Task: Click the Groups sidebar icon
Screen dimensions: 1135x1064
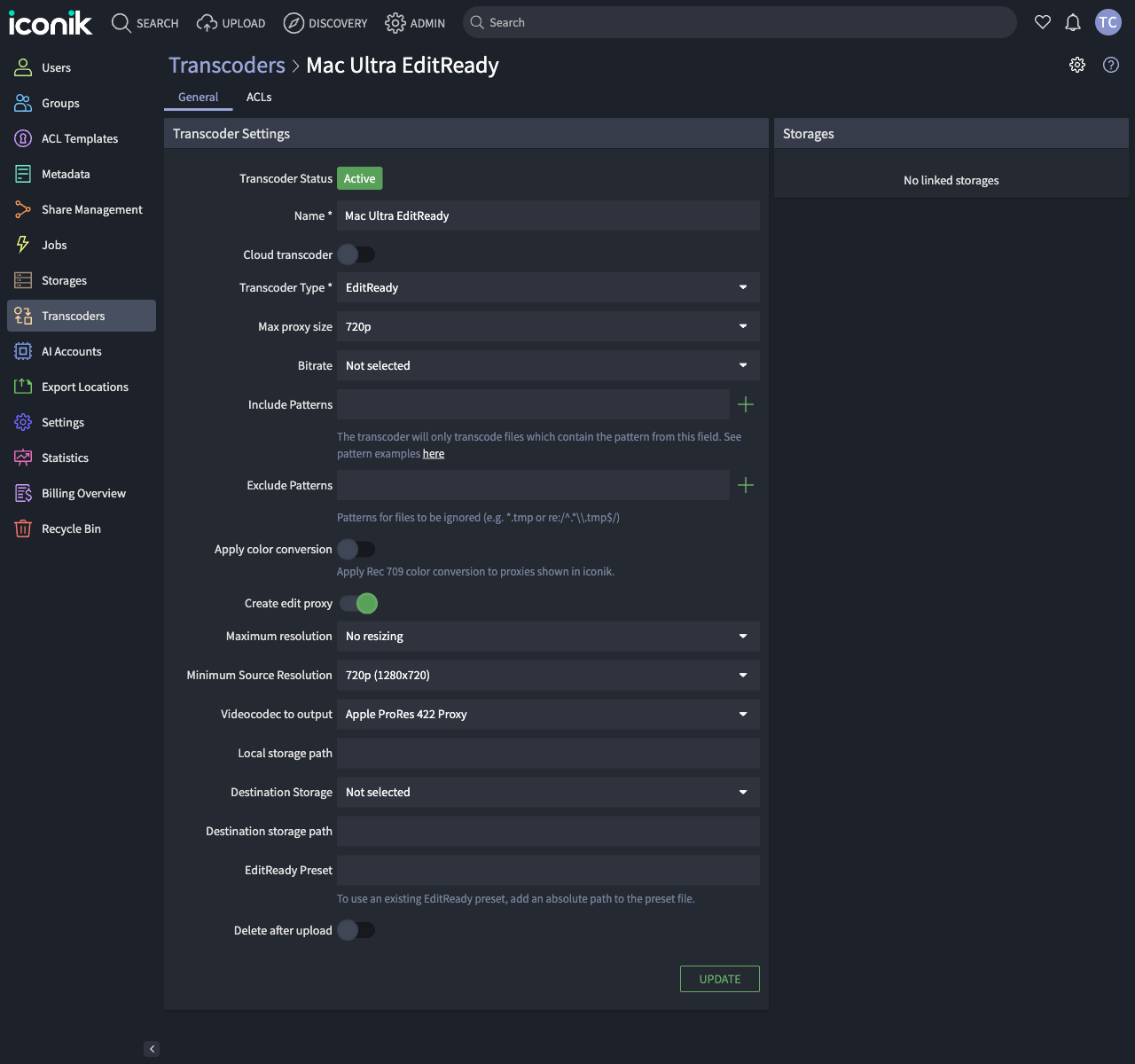Action: (x=23, y=103)
